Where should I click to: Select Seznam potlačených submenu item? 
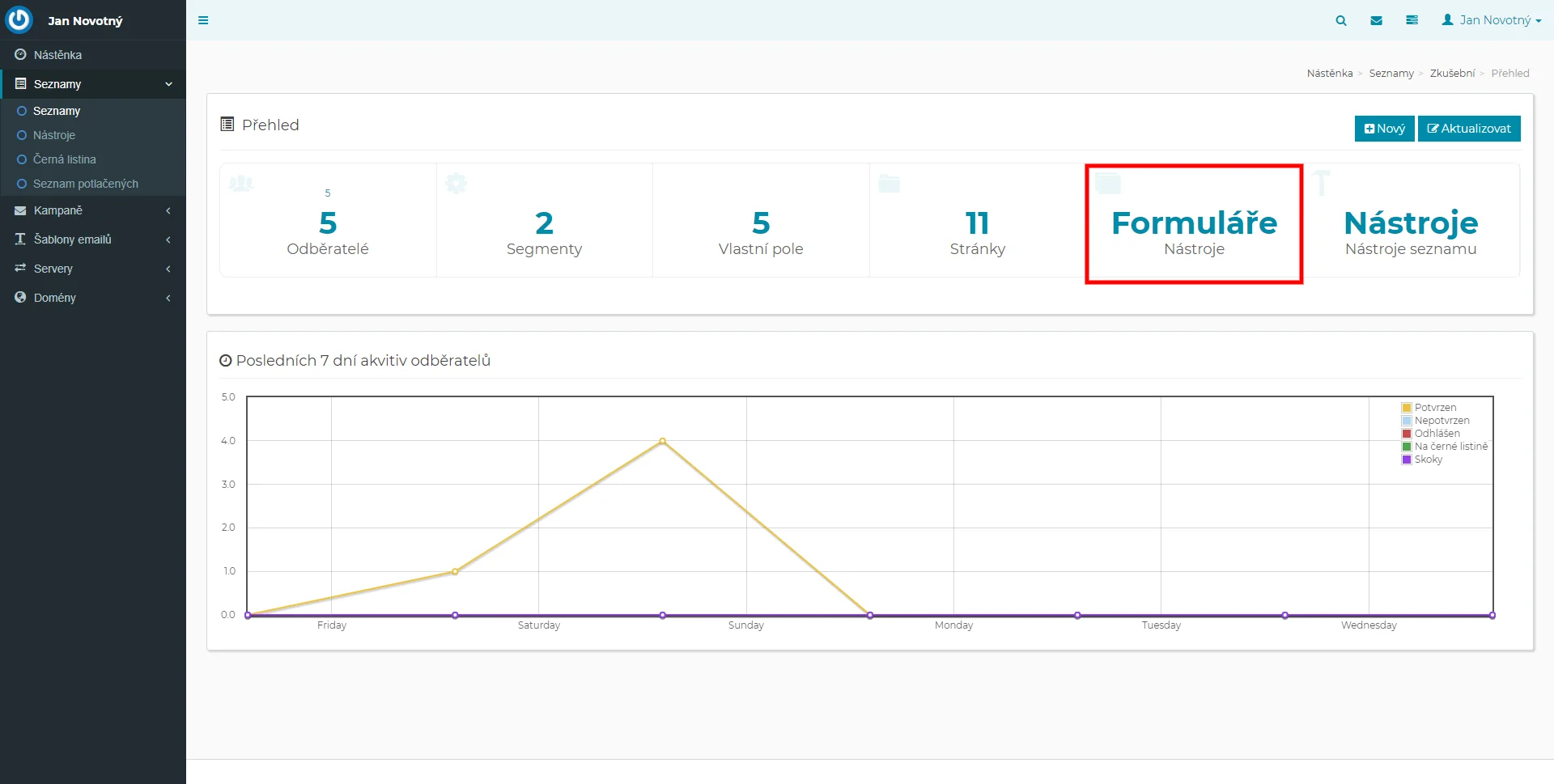tap(85, 184)
